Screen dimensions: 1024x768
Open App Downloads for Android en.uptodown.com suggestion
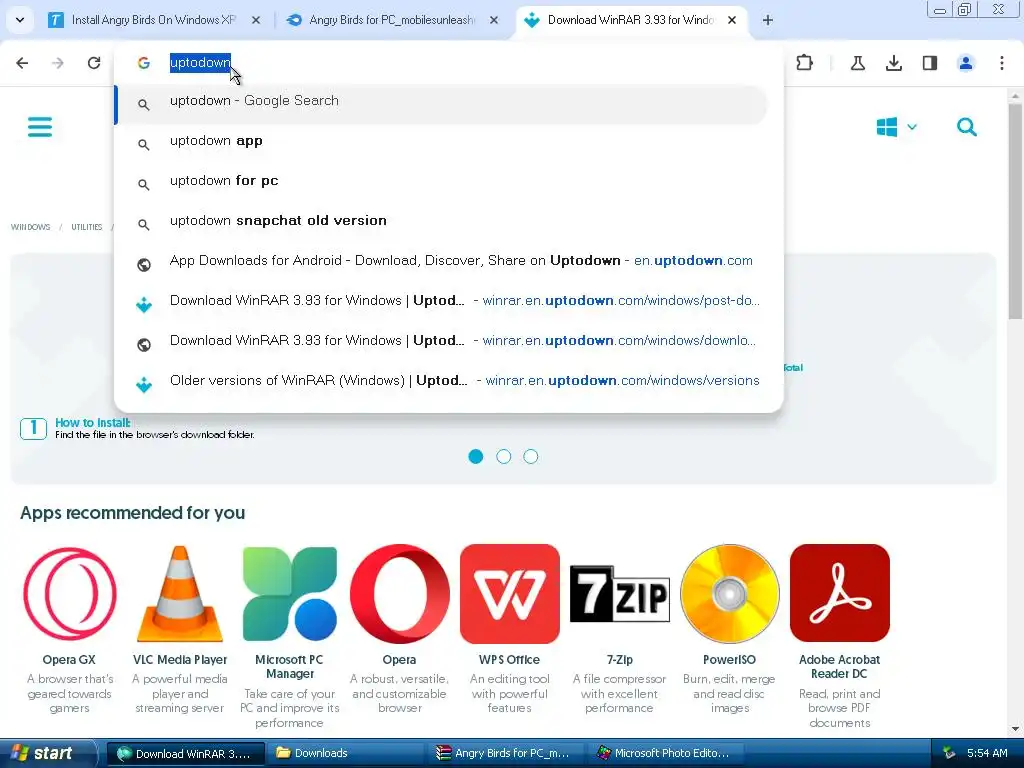click(441, 261)
